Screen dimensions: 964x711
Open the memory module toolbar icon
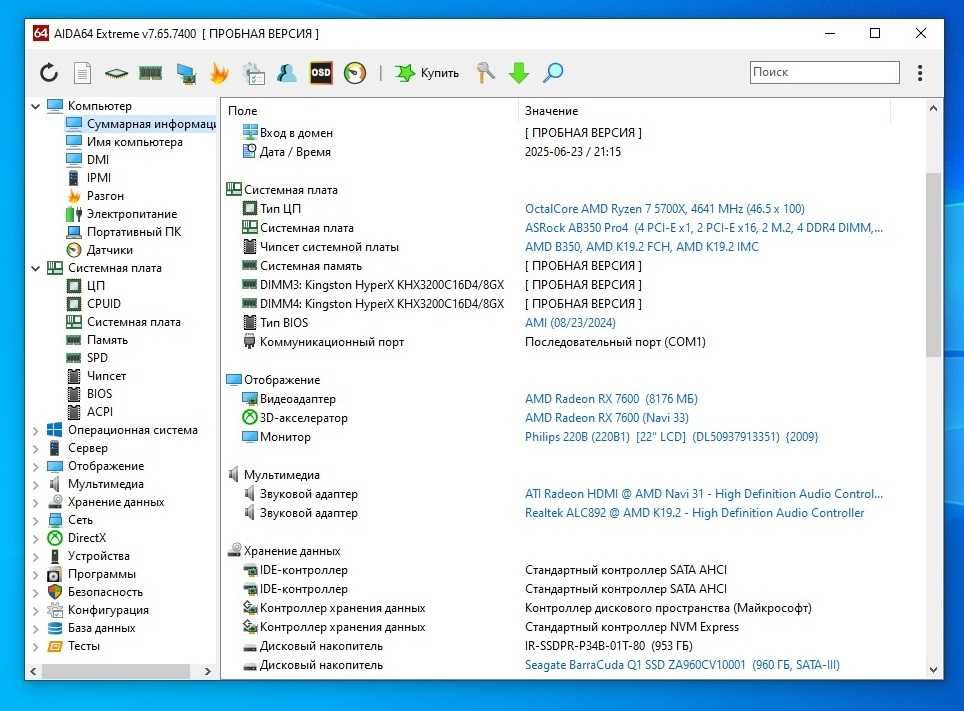[151, 73]
